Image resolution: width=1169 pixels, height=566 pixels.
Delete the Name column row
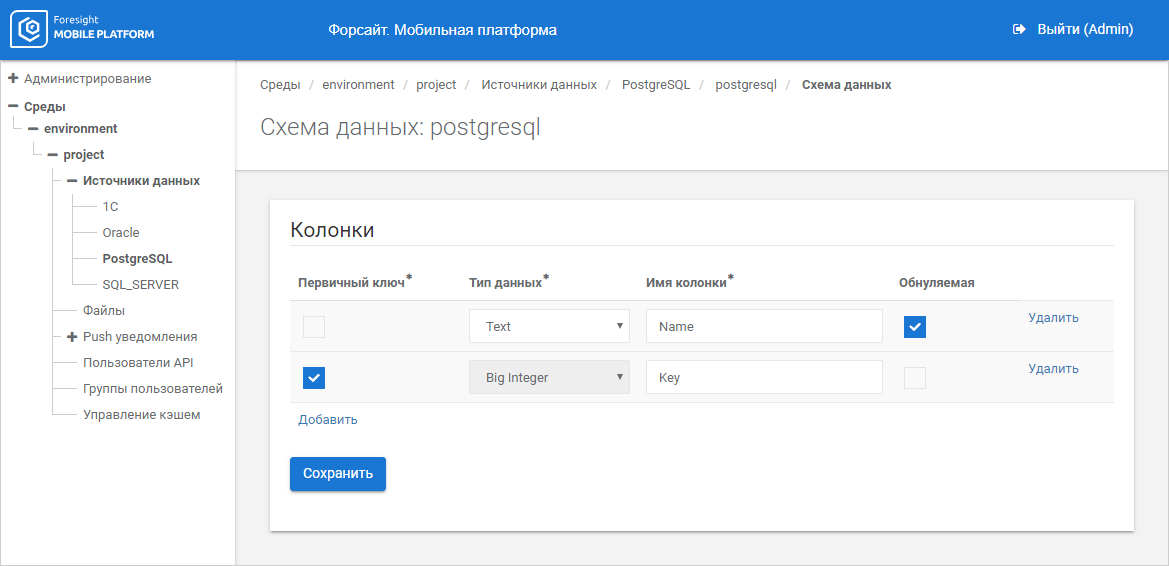point(1053,318)
